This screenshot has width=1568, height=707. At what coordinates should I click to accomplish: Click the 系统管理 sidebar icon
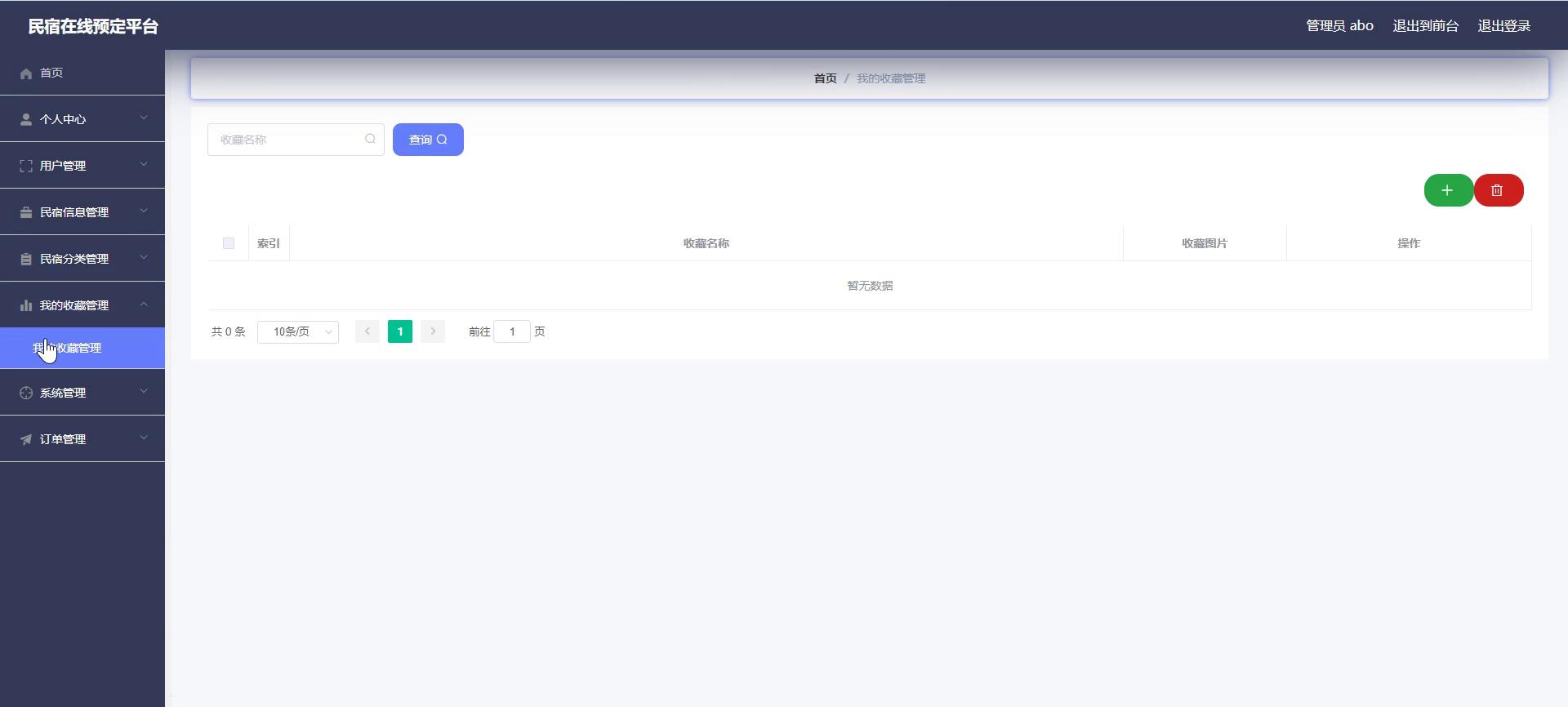(26, 393)
